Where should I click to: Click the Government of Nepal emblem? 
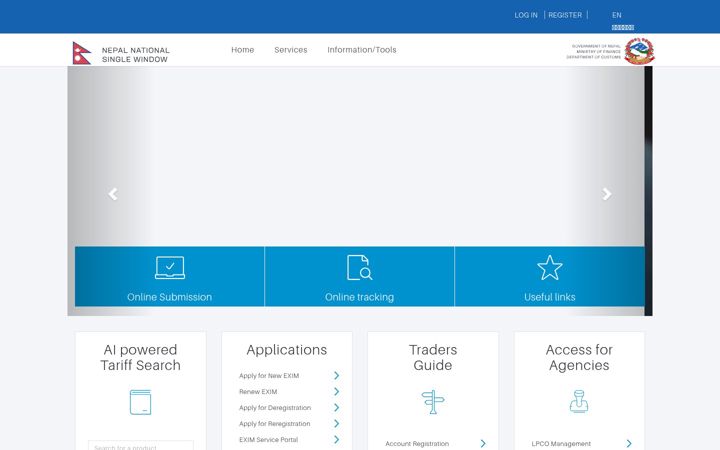click(x=639, y=51)
